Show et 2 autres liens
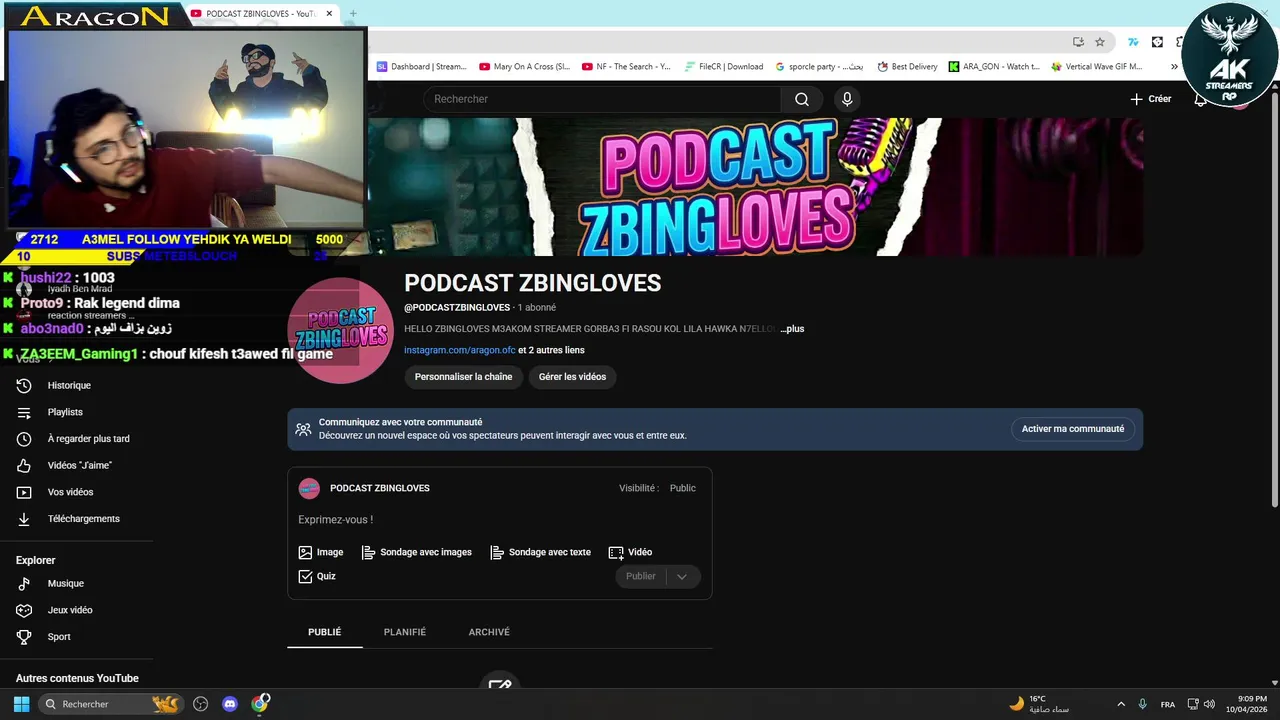 pos(551,350)
